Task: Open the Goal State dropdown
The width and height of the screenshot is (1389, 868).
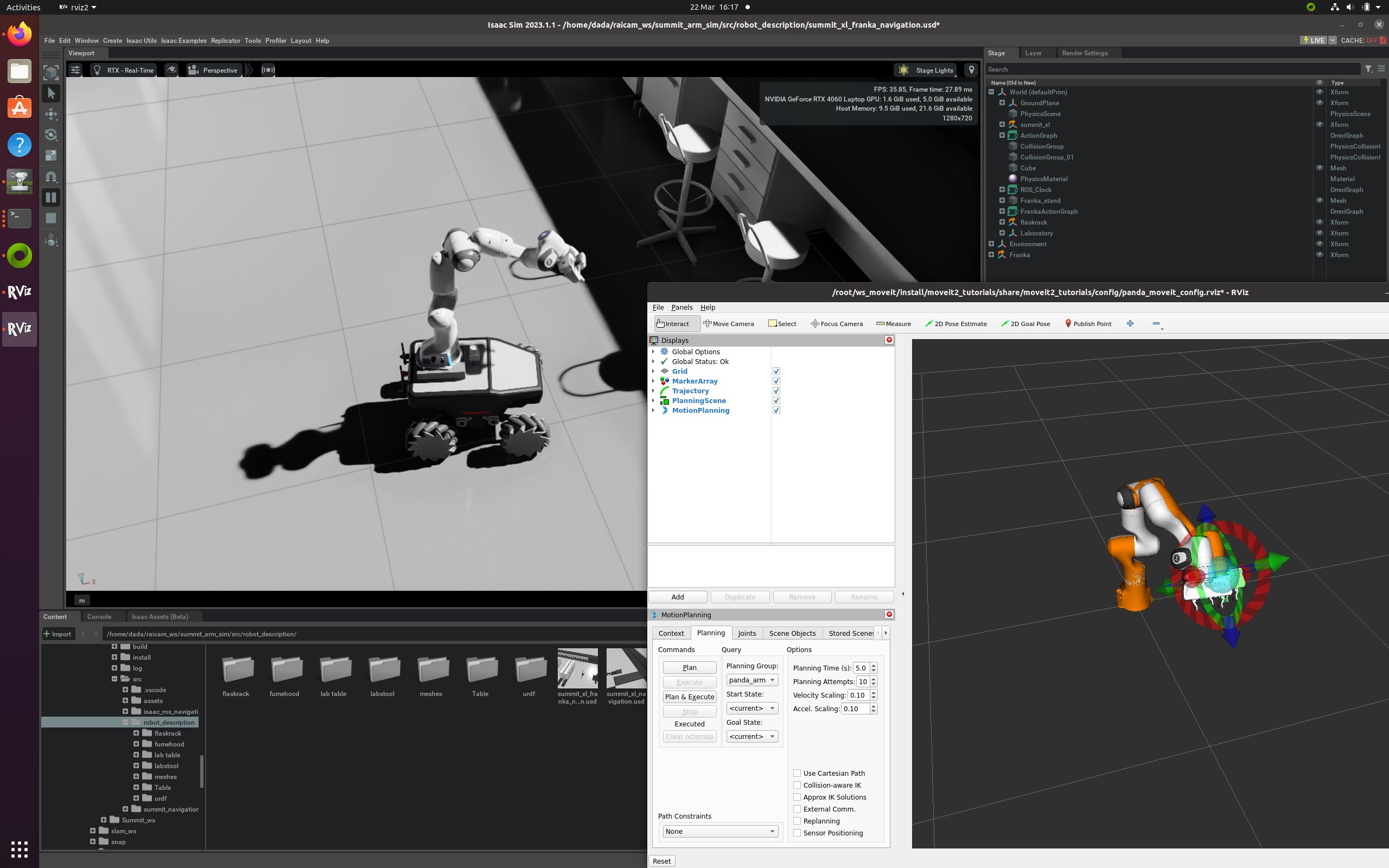Action: pos(752,737)
